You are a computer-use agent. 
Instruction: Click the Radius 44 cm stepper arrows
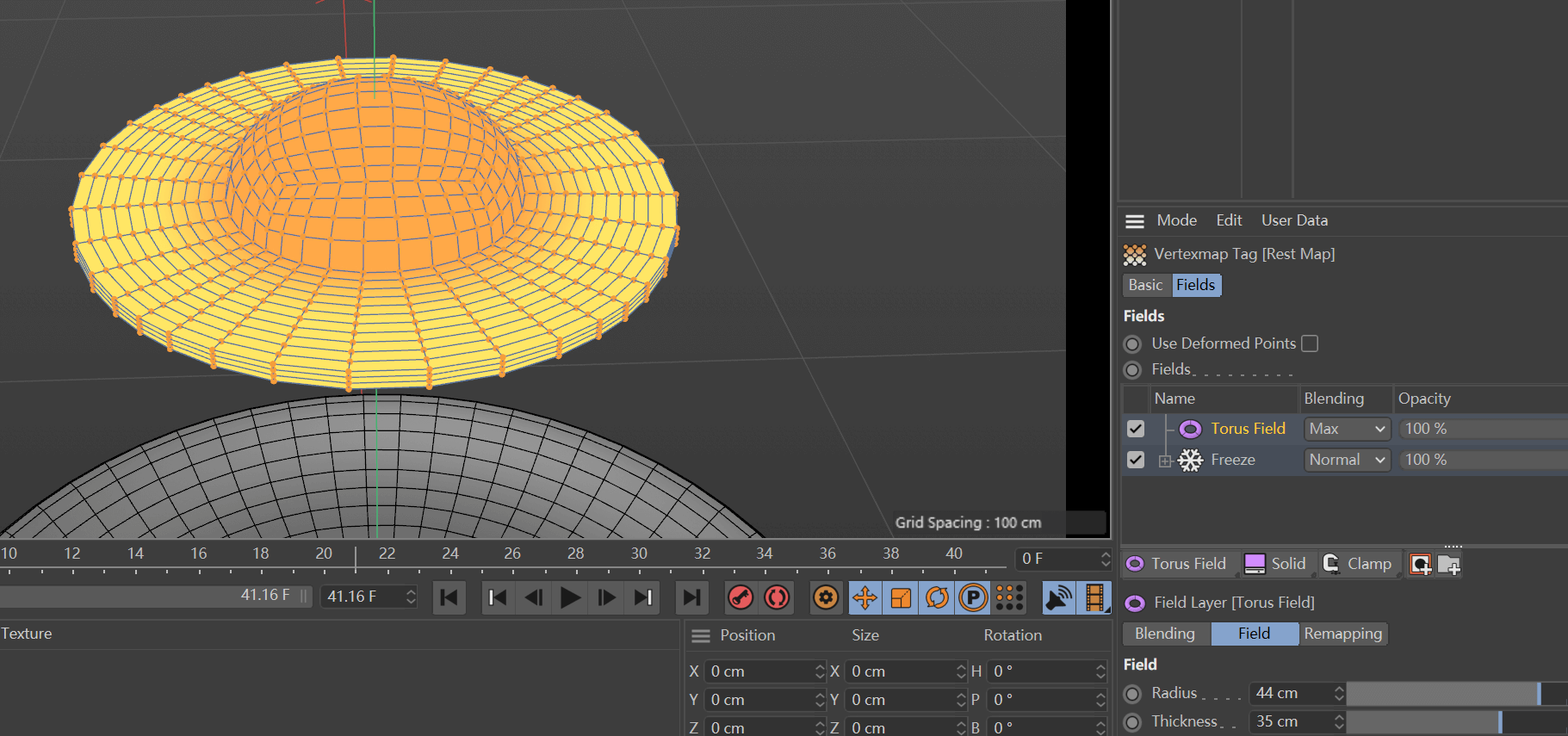[1339, 693]
